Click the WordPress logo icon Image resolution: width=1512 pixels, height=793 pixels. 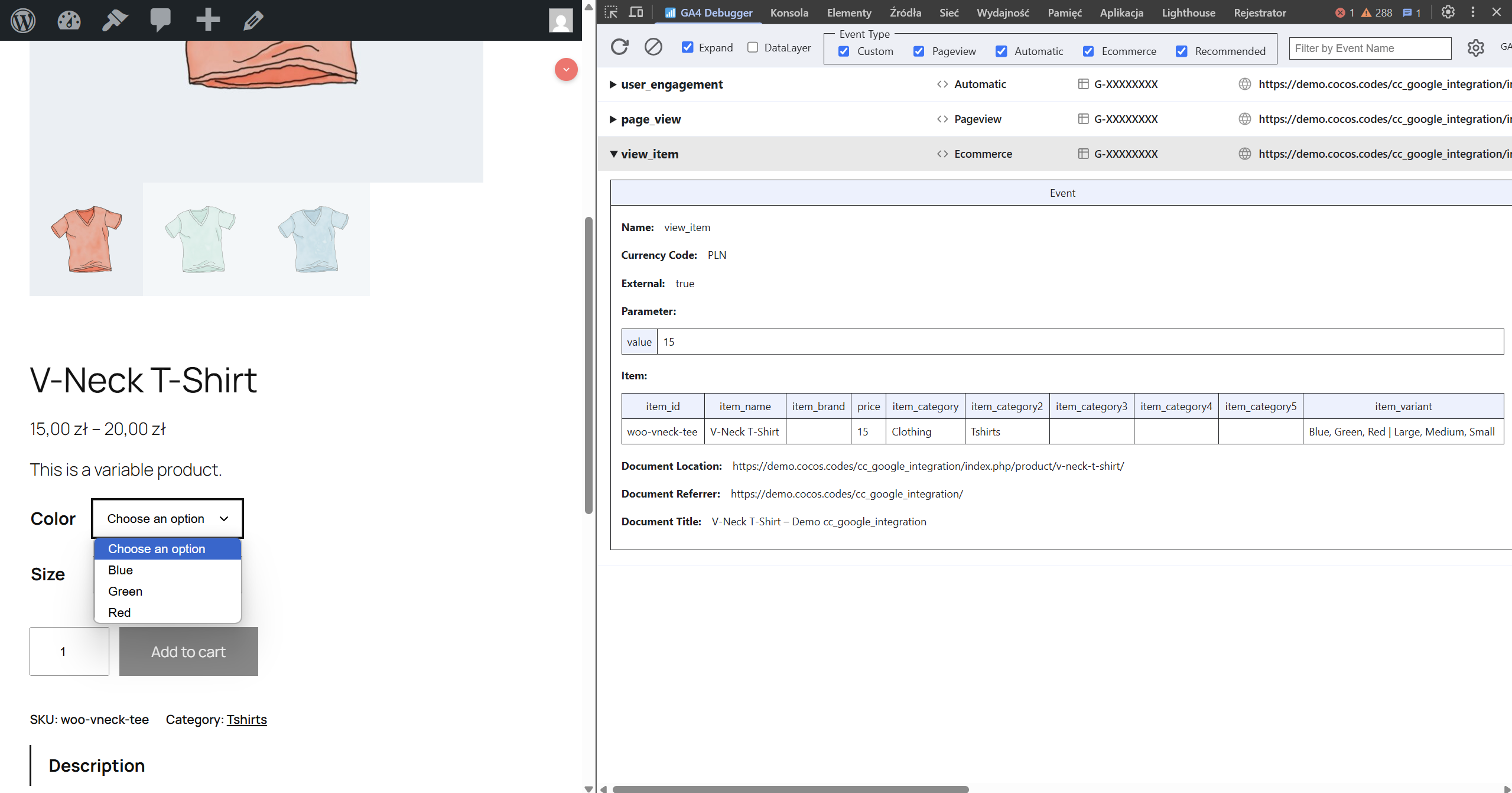point(23,20)
